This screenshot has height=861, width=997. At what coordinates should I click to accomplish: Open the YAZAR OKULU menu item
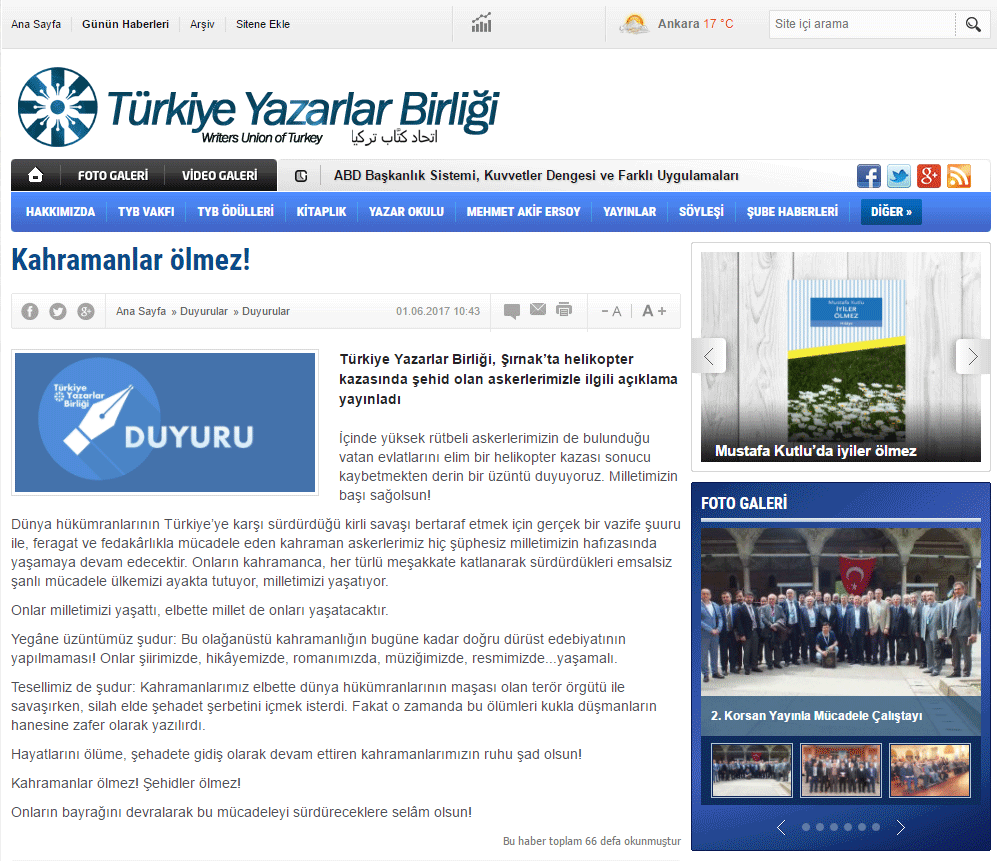[406, 212]
